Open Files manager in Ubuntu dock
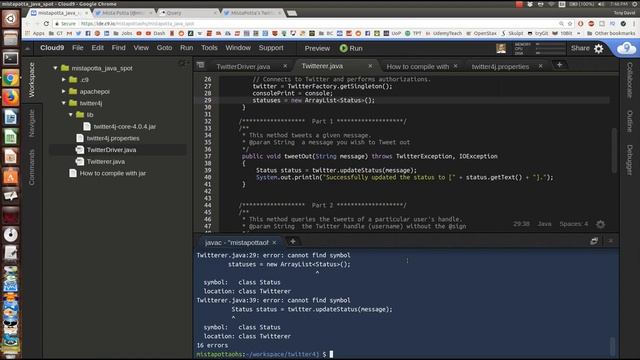 click(x=11, y=38)
